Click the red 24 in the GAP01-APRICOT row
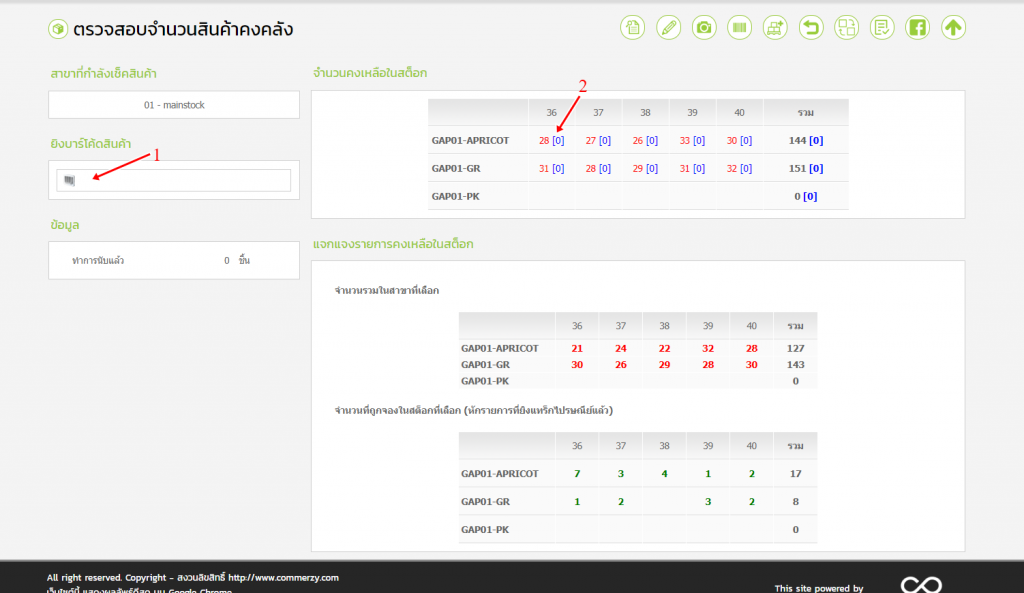Image resolution: width=1024 pixels, height=593 pixels. 620,349
